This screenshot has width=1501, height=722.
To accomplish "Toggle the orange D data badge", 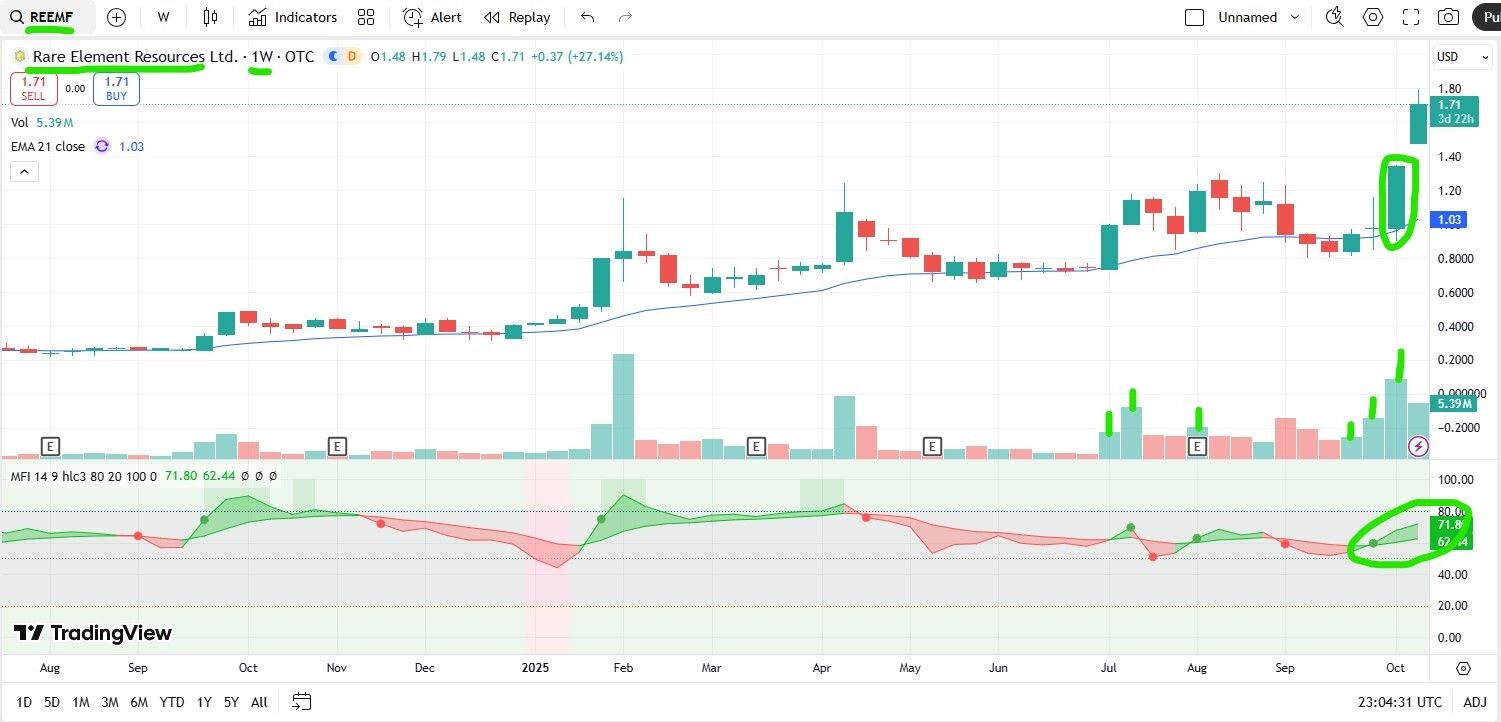I will [351, 57].
